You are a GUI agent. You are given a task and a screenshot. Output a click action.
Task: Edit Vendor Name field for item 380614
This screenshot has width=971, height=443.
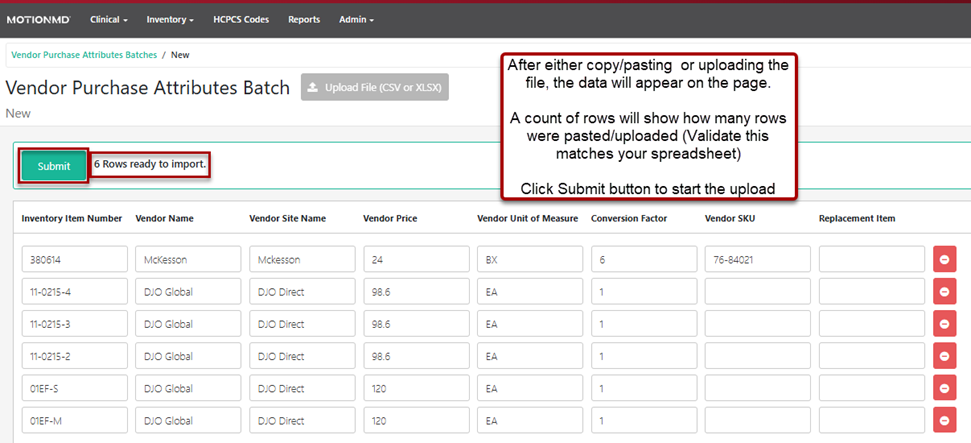pyautogui.click(x=188, y=260)
